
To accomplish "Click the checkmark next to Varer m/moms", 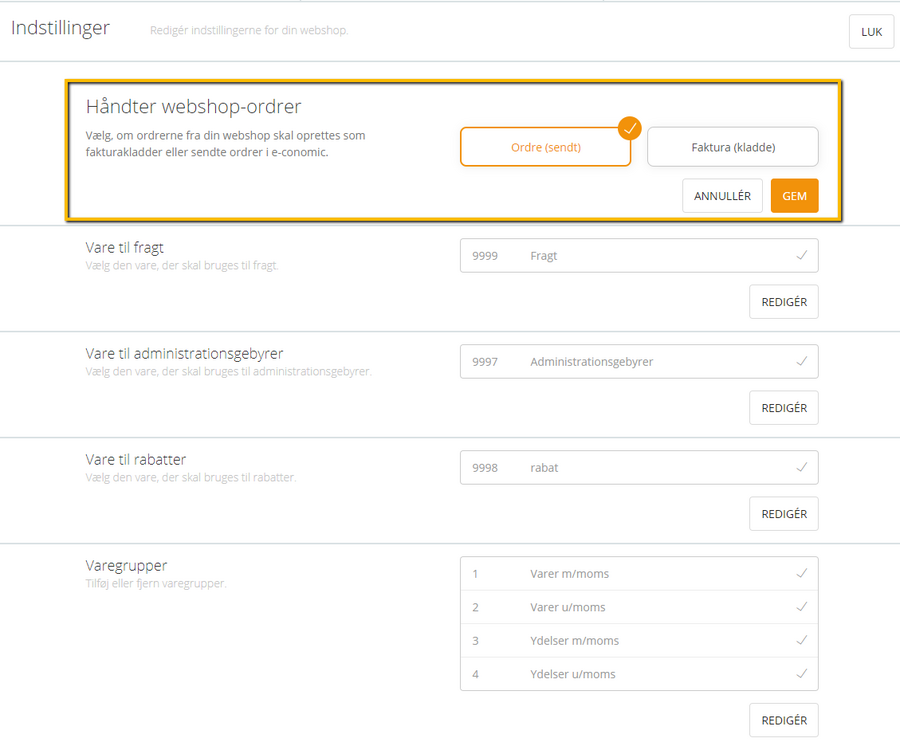I will tap(802, 573).
